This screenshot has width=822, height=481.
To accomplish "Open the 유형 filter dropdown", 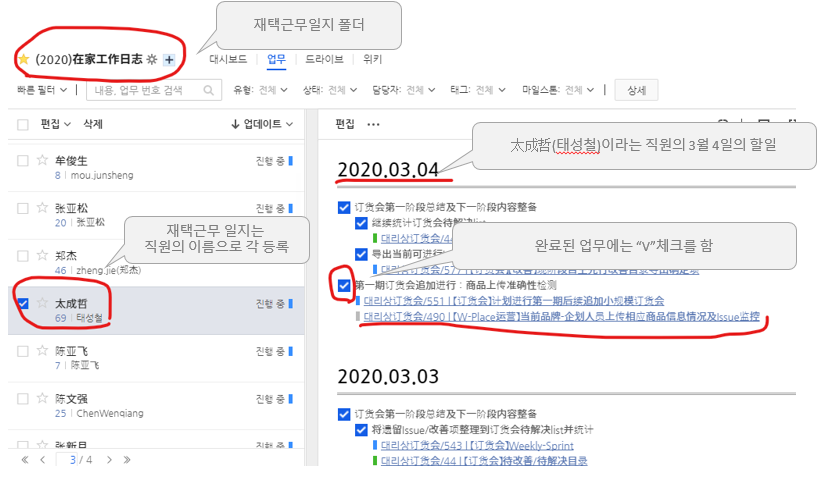I will pos(261,90).
